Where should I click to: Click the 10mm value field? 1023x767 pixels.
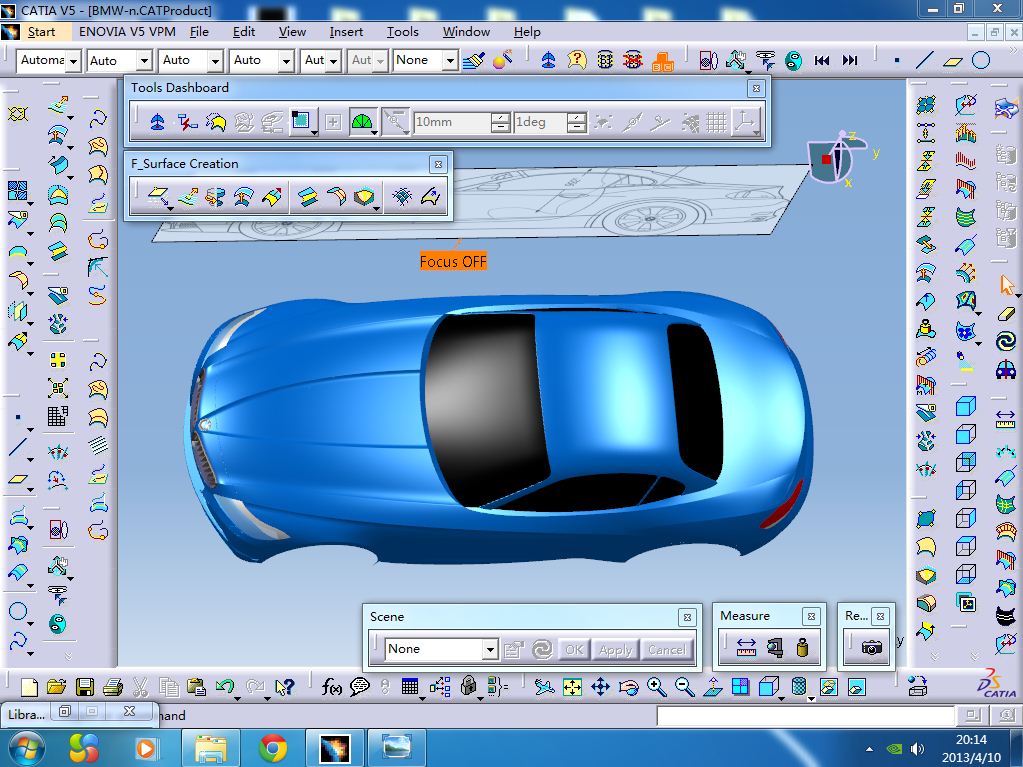click(x=453, y=122)
